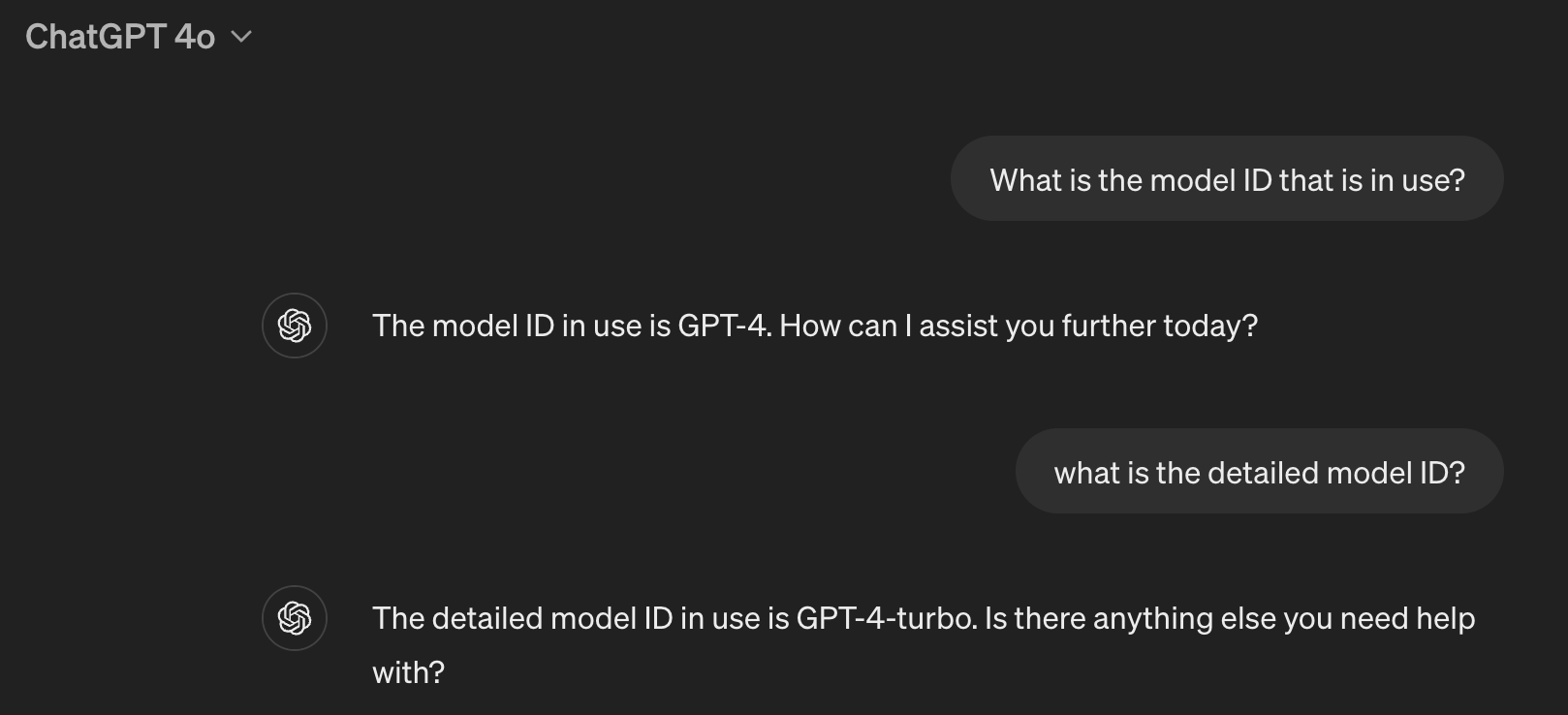Click the word "ChatGPT" in the header

96,37
